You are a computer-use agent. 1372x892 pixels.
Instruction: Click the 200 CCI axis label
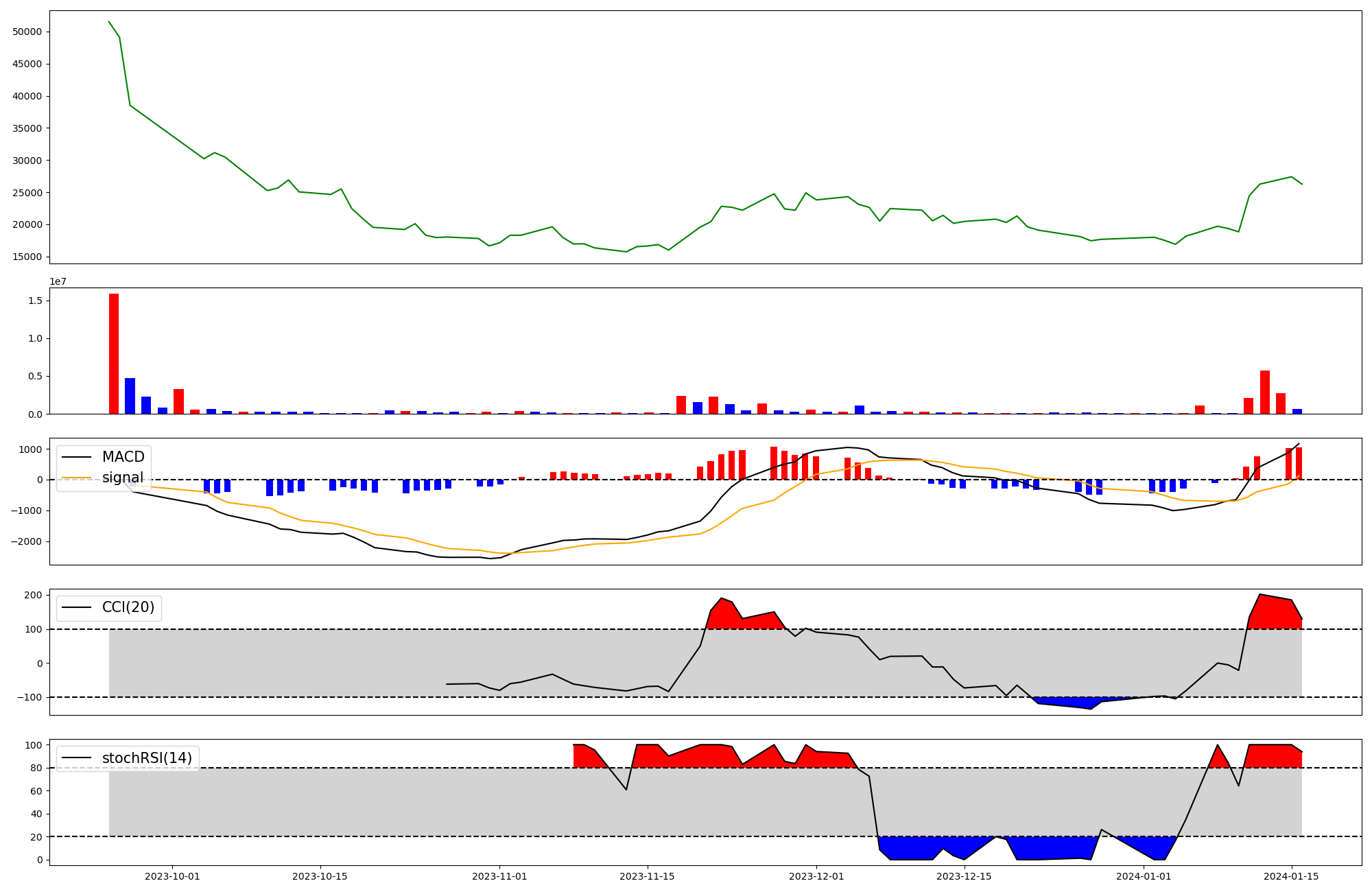(x=34, y=595)
